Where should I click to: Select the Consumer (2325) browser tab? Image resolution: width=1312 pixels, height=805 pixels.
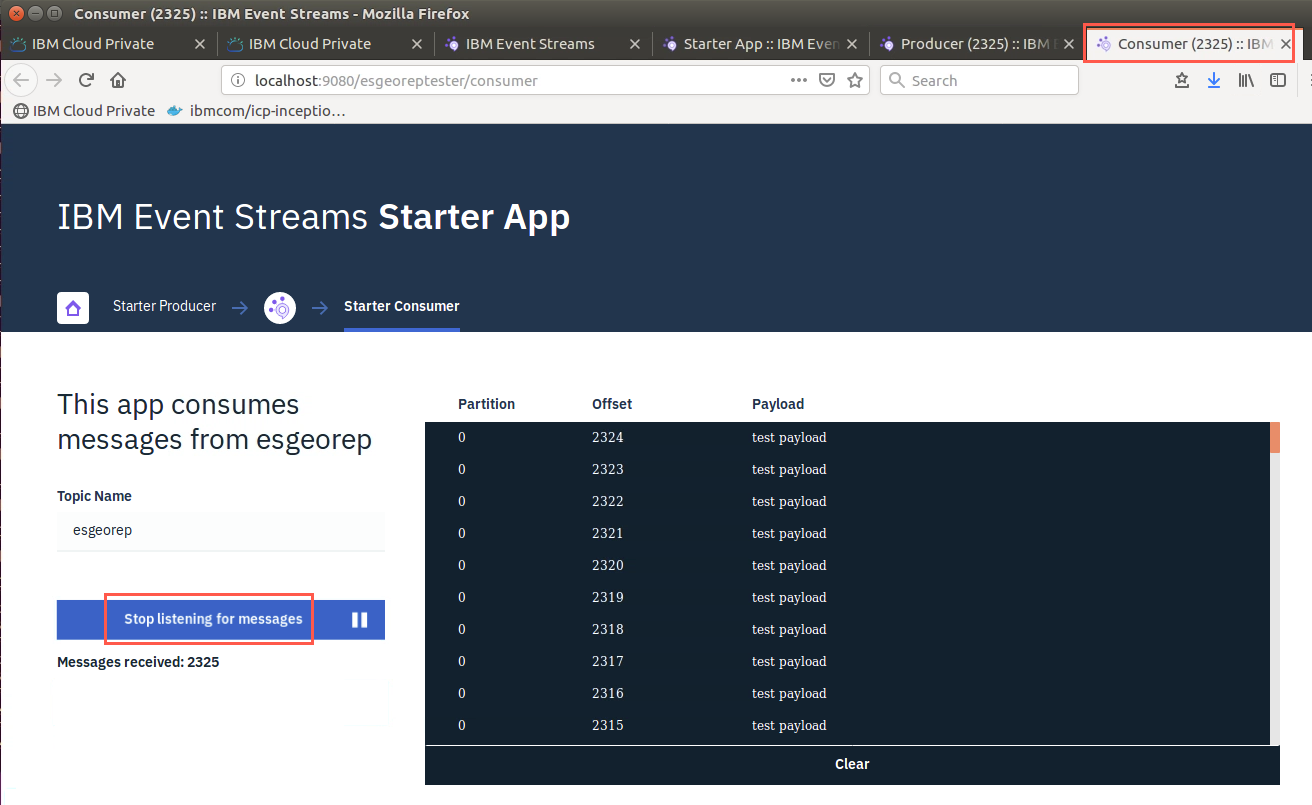click(x=1194, y=44)
